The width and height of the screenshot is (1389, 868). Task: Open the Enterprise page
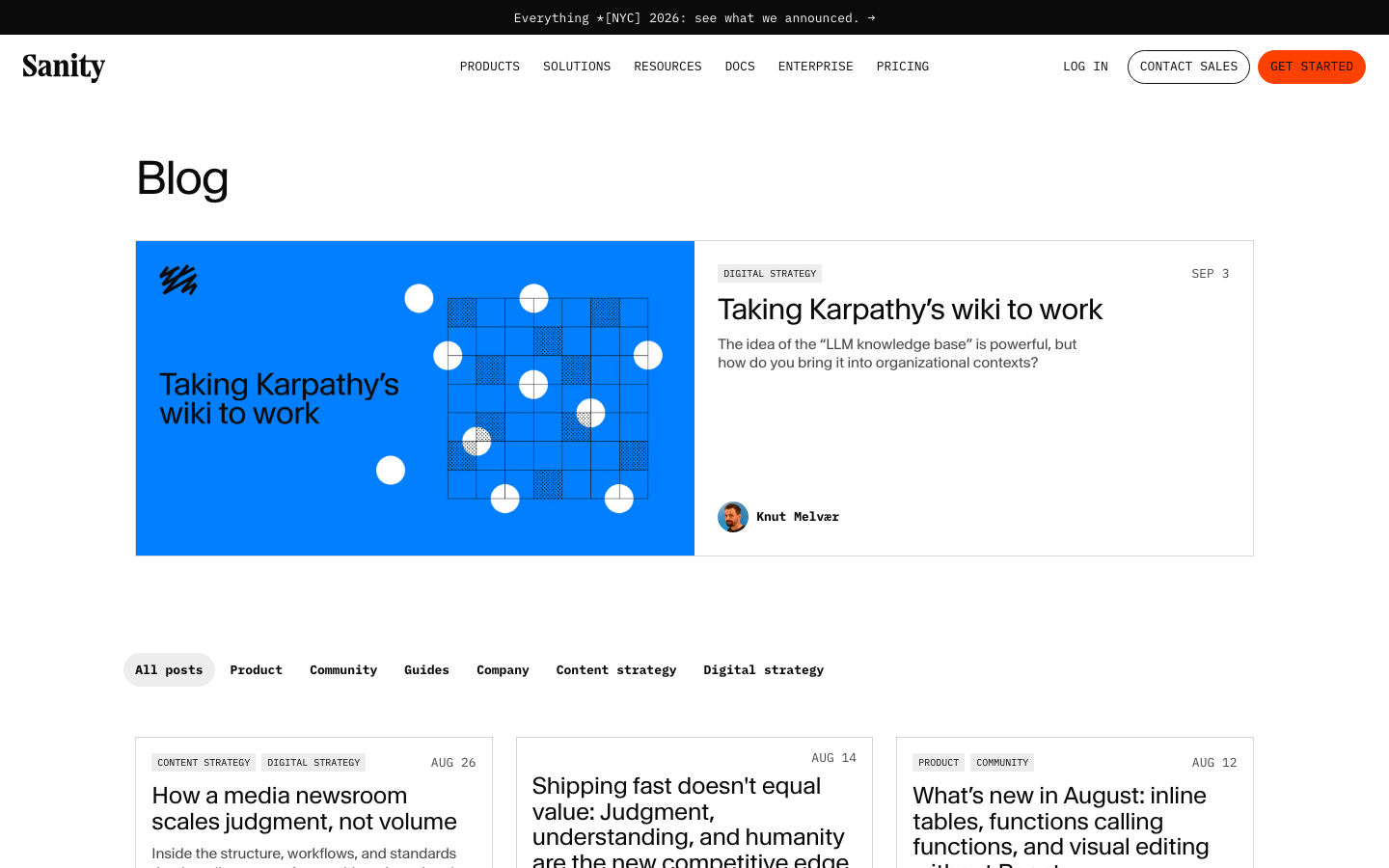coord(816,67)
